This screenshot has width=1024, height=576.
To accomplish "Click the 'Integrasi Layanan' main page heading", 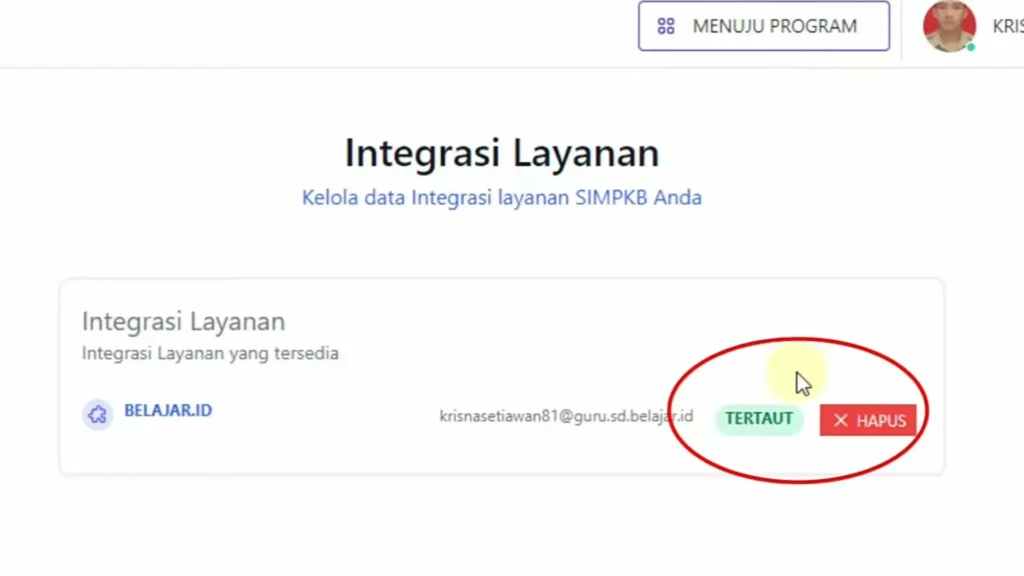I will click(502, 153).
